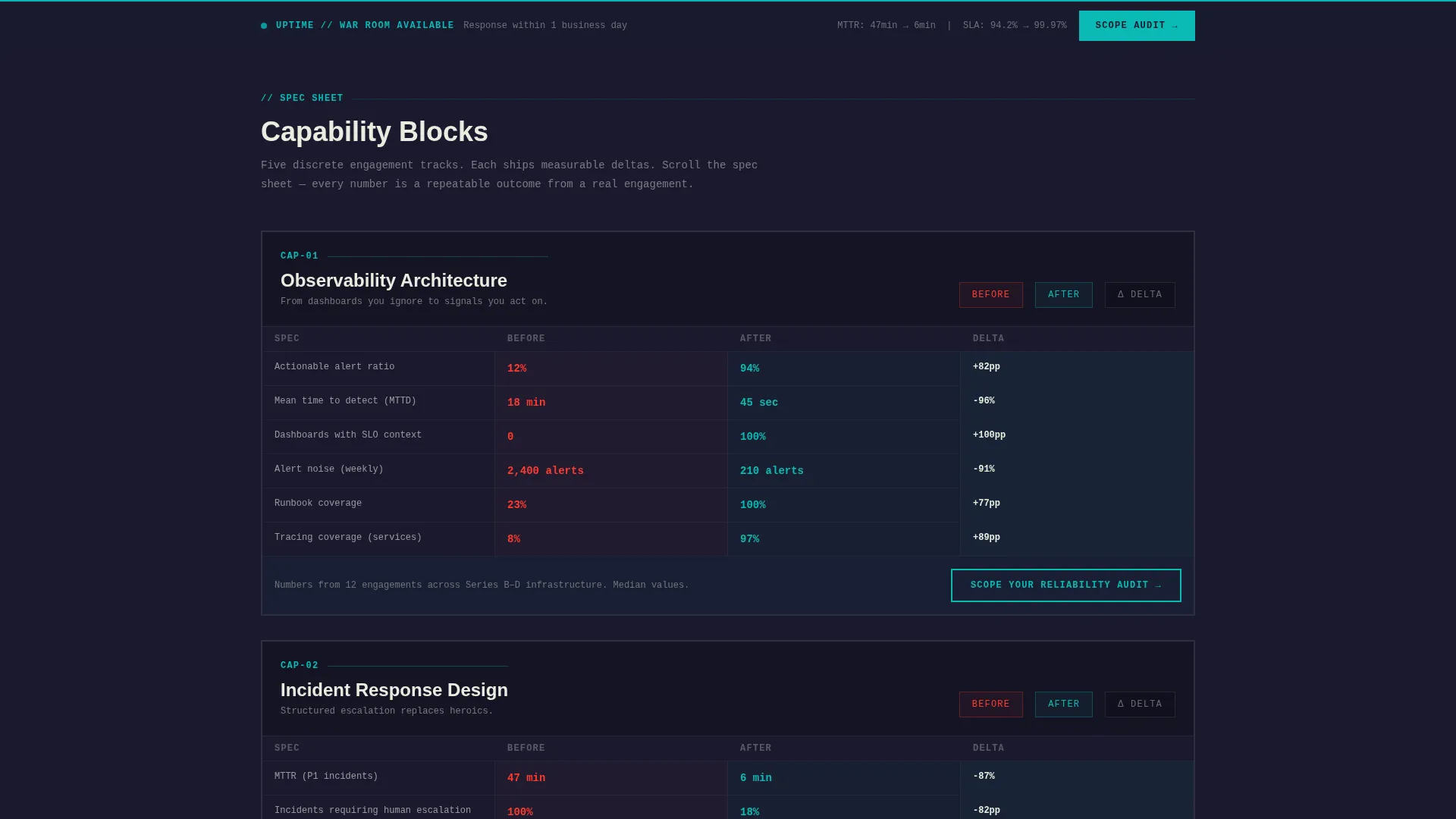
Task: Click the '97%' after value
Action: point(749,539)
